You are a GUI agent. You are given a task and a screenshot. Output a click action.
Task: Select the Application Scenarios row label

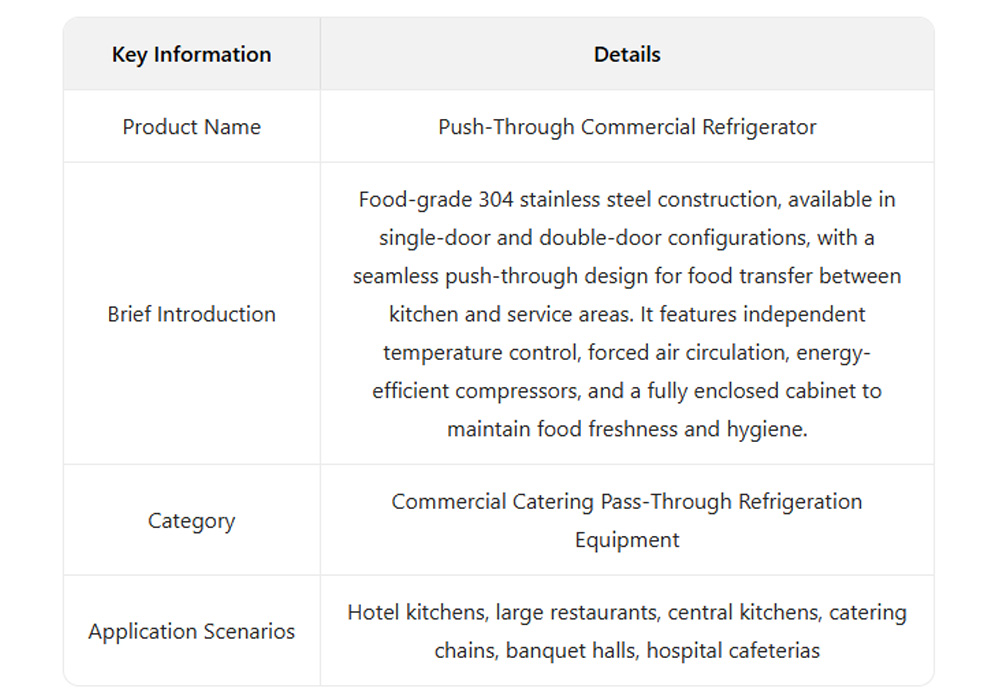(191, 632)
